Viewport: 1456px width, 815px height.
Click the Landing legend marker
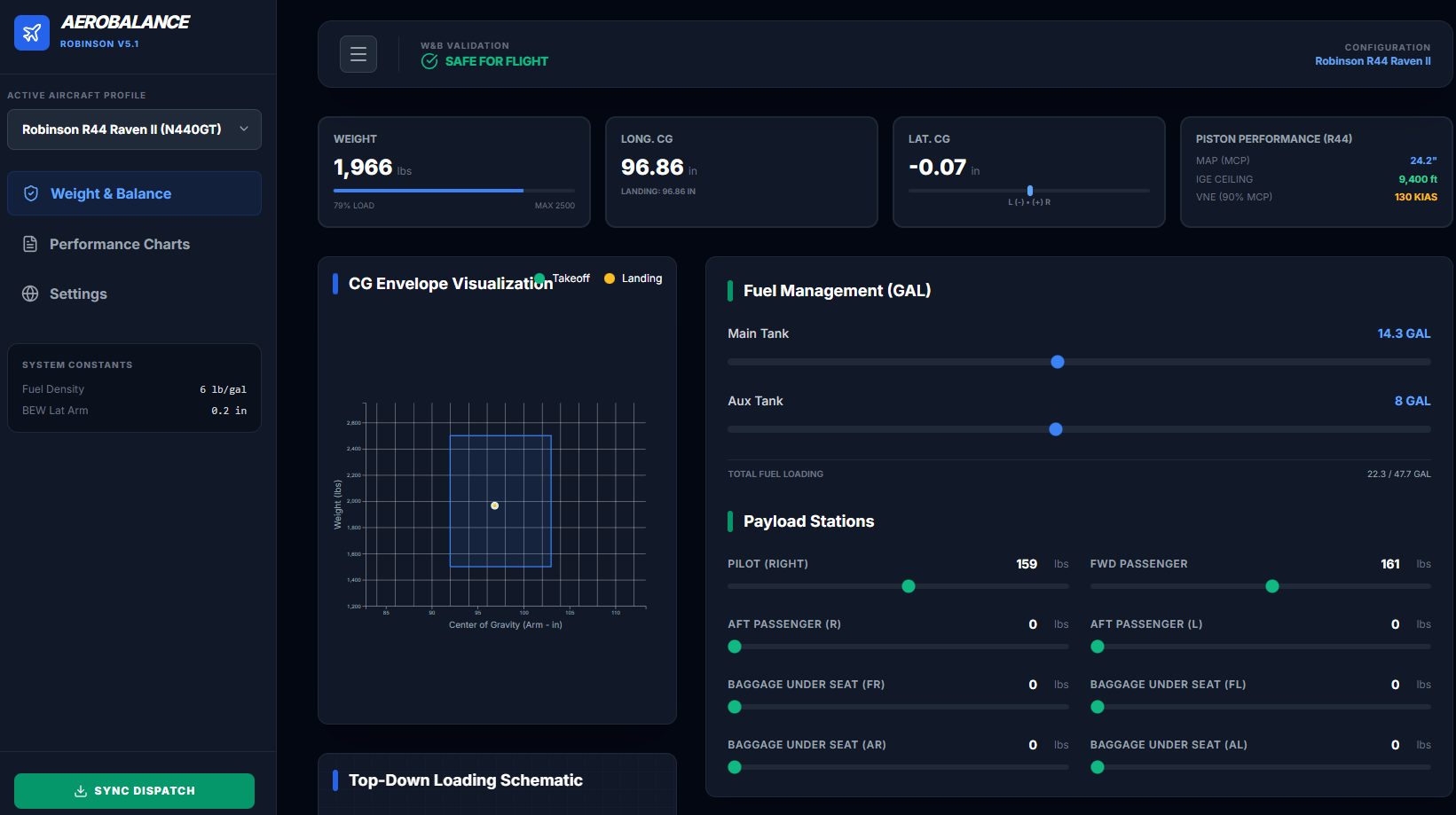coord(610,278)
